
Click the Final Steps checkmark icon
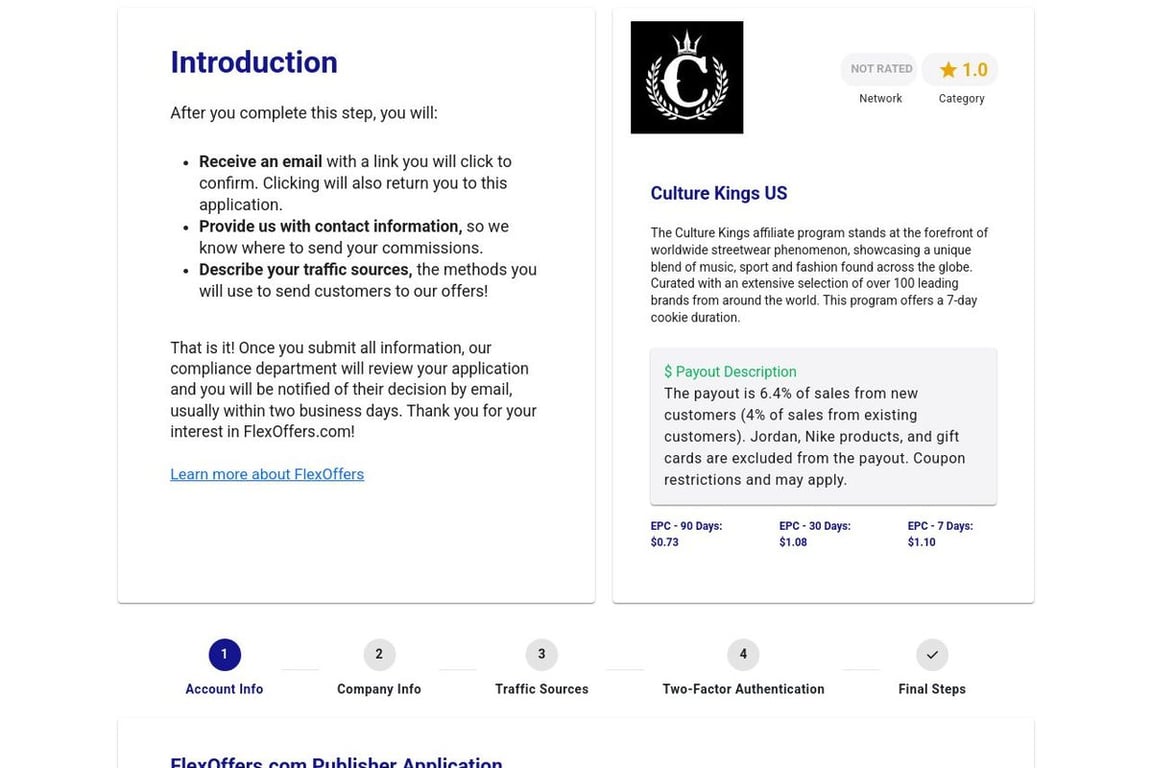pyautogui.click(x=932, y=654)
